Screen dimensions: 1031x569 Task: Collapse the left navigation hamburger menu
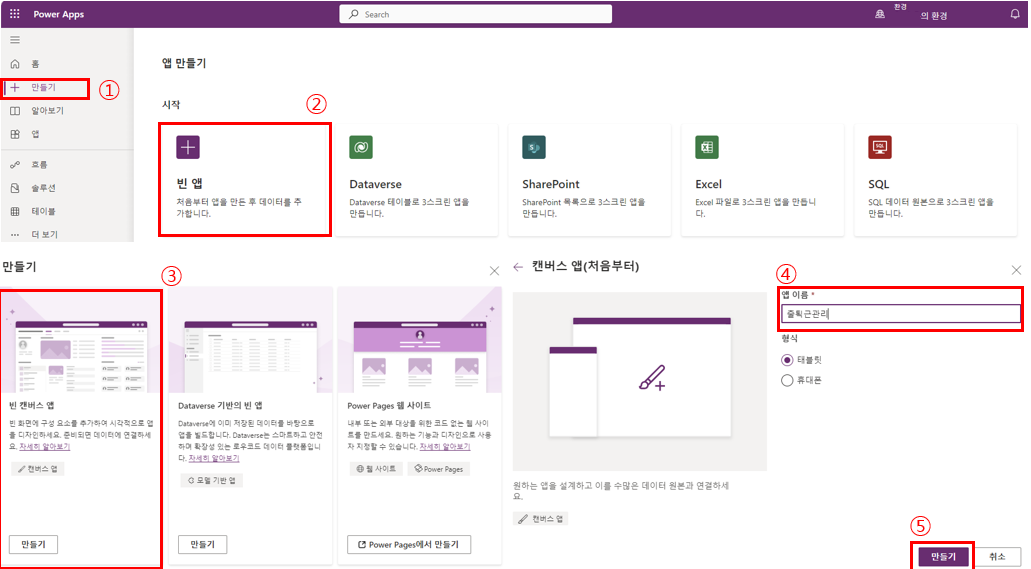[x=15, y=40]
